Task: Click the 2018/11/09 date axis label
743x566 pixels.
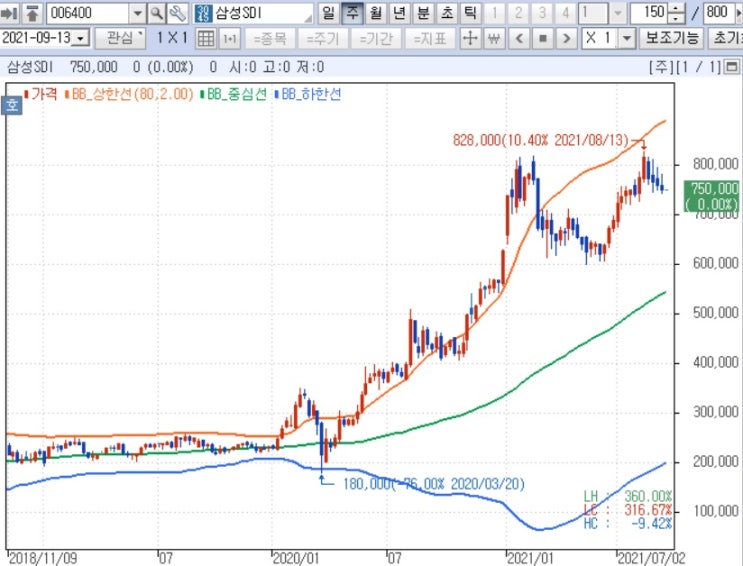Action: pos(43,558)
